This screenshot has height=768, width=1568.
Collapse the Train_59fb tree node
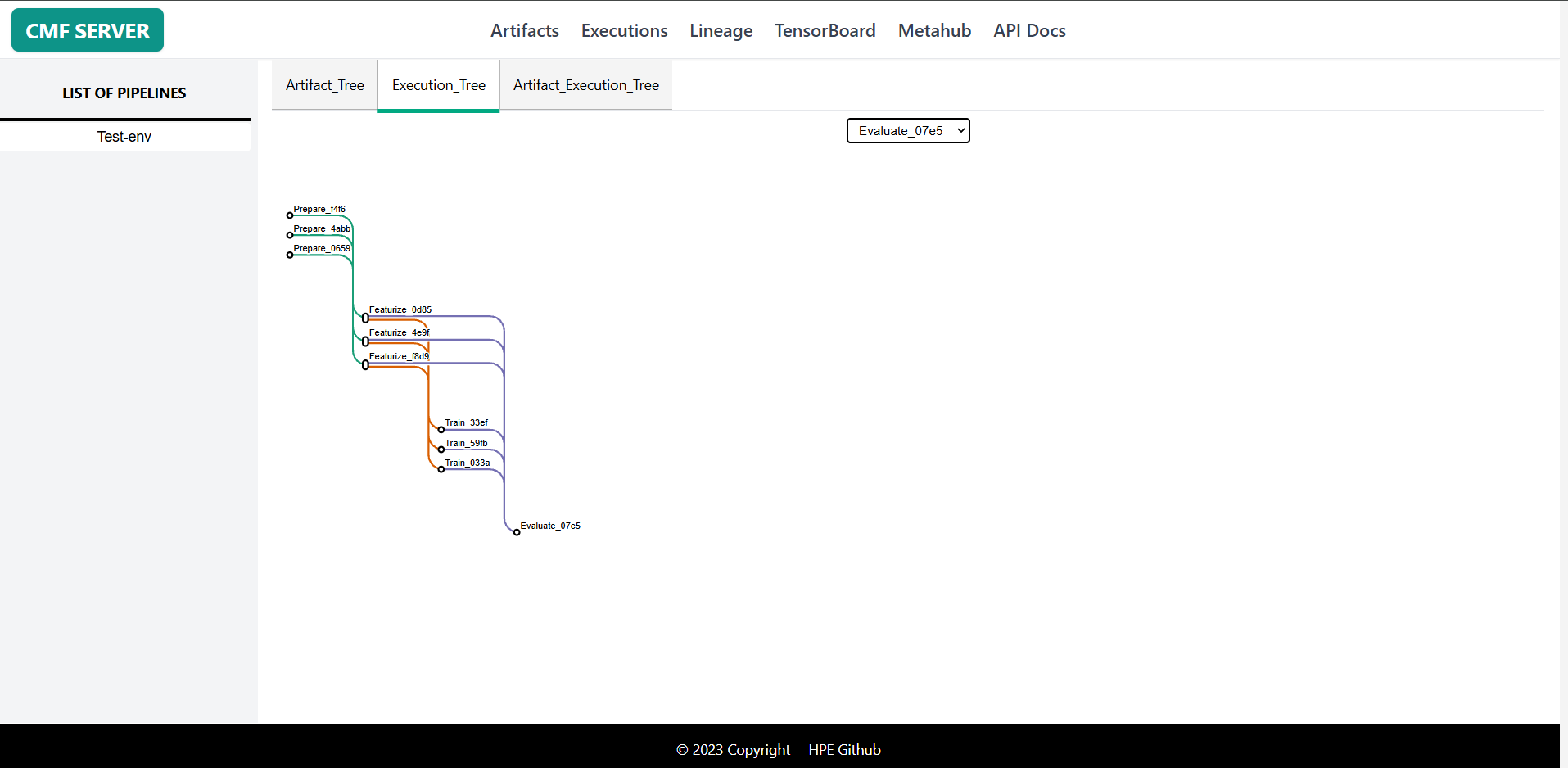click(x=441, y=449)
